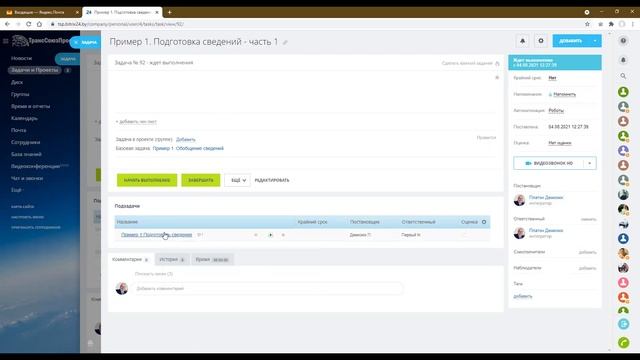
Task: Click Роботы automation link
Action: 556,111
